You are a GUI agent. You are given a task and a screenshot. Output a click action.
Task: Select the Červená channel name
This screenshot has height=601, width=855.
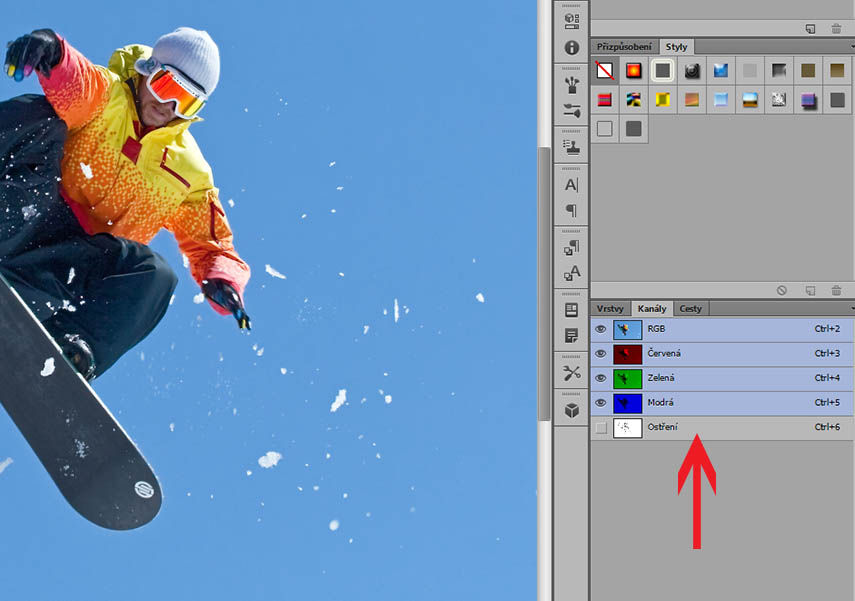coord(664,353)
